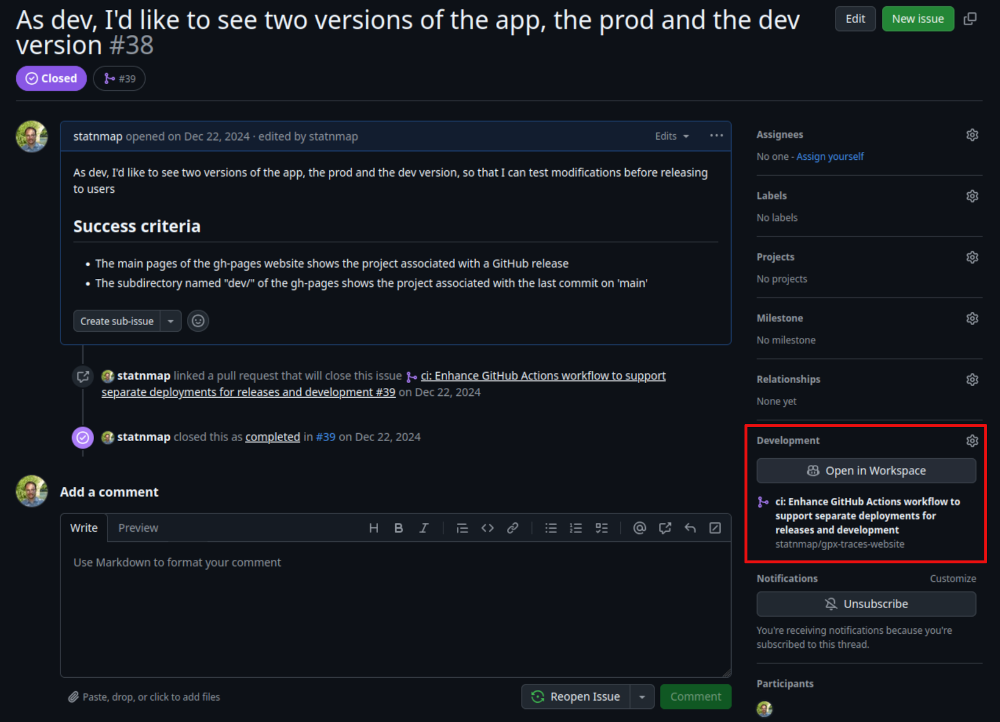Switch to the Preview tab
This screenshot has width=1000, height=722.
pos(138,528)
